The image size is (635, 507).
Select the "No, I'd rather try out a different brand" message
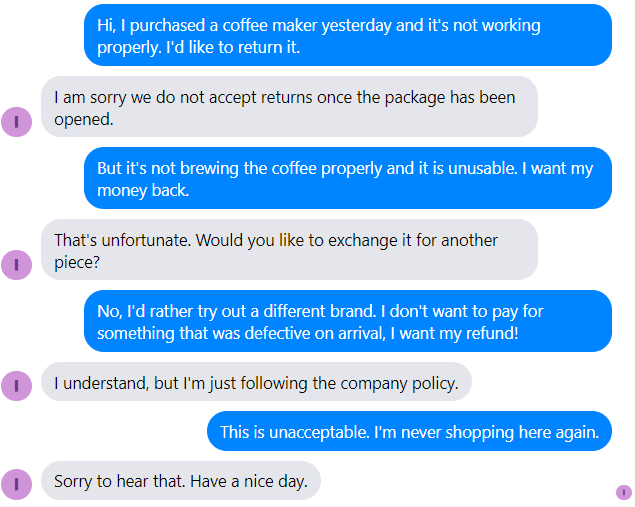pyautogui.click(x=347, y=321)
